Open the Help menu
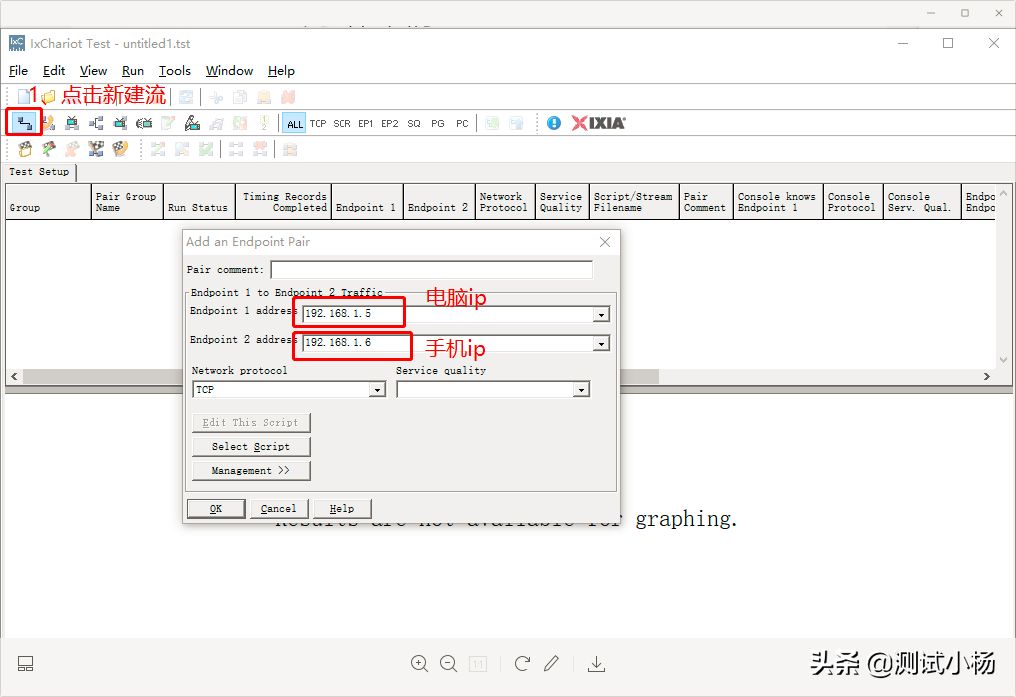This screenshot has width=1016, height=697. (x=281, y=71)
